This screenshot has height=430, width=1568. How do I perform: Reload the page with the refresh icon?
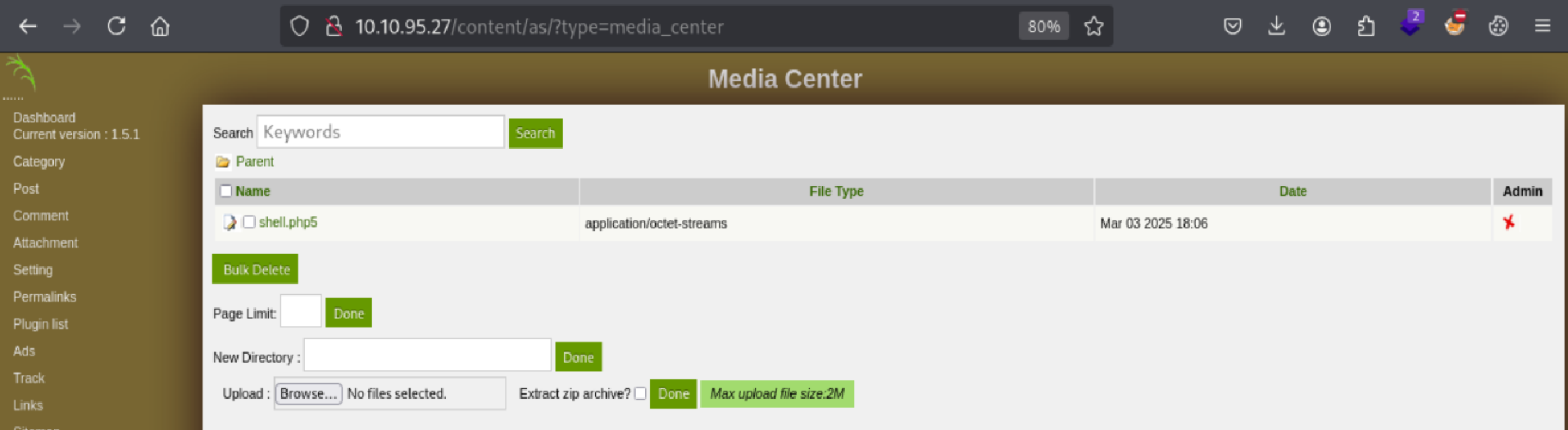[x=116, y=26]
